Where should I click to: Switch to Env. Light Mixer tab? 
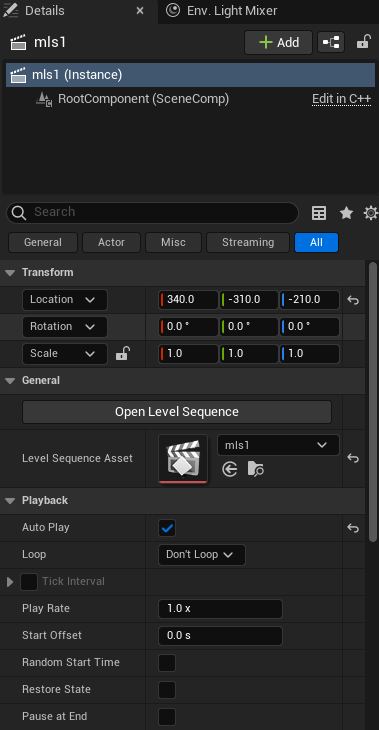point(223,11)
